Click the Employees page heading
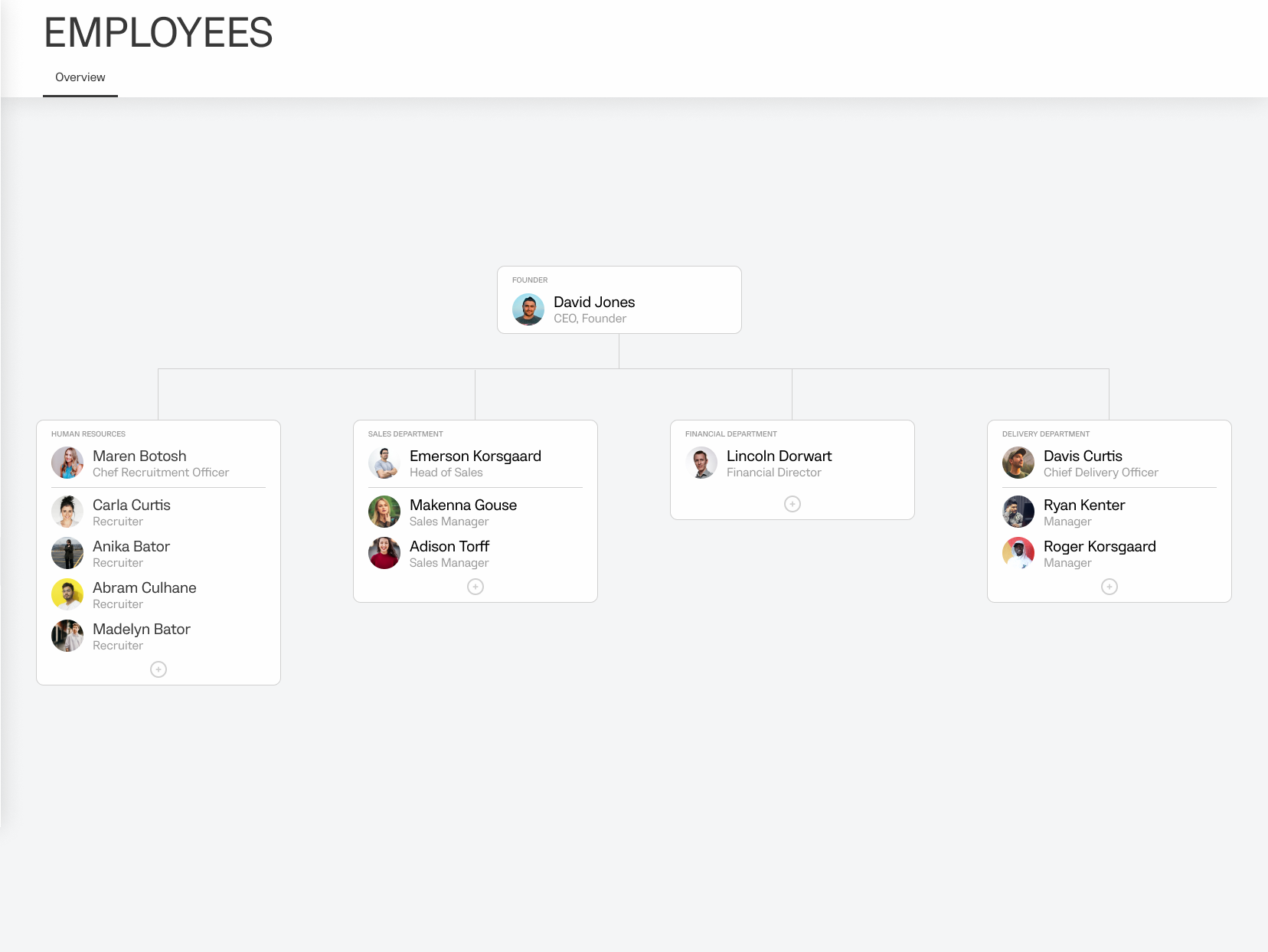Viewport: 1268px width, 952px height. [x=158, y=33]
